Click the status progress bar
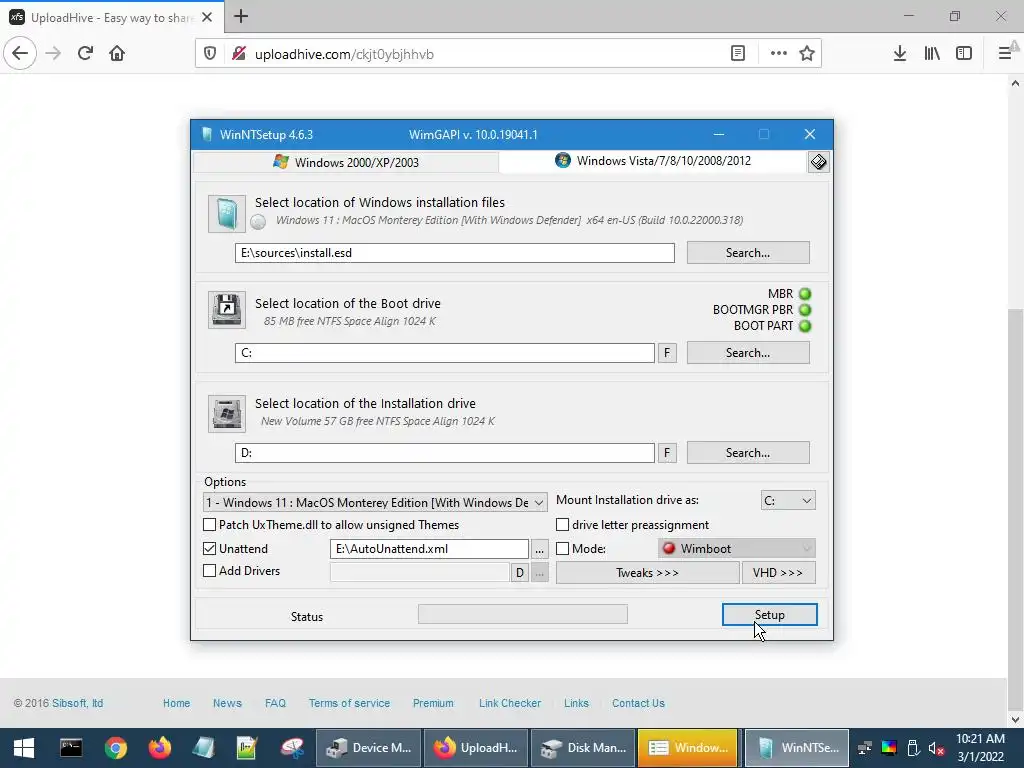1024x768 pixels. 522,614
